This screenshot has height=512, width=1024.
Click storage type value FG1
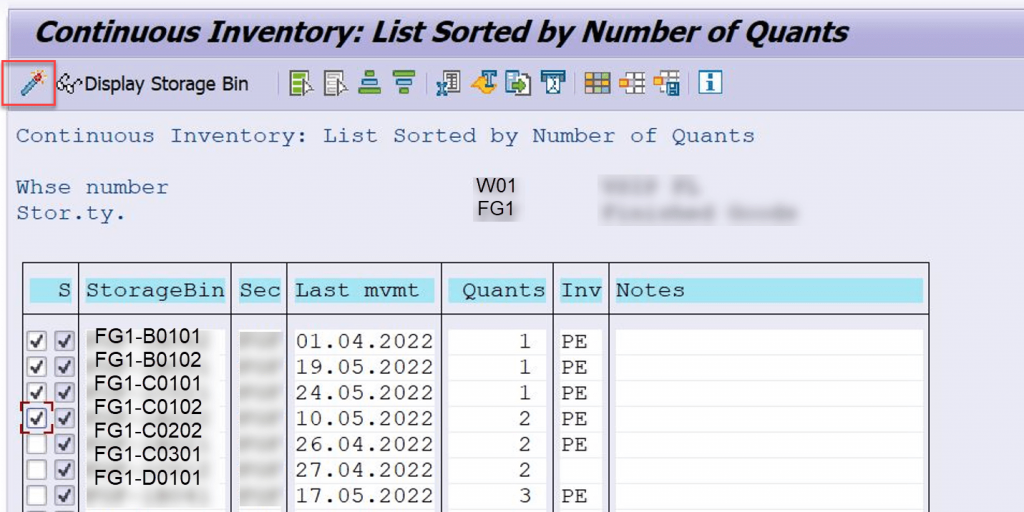(496, 210)
